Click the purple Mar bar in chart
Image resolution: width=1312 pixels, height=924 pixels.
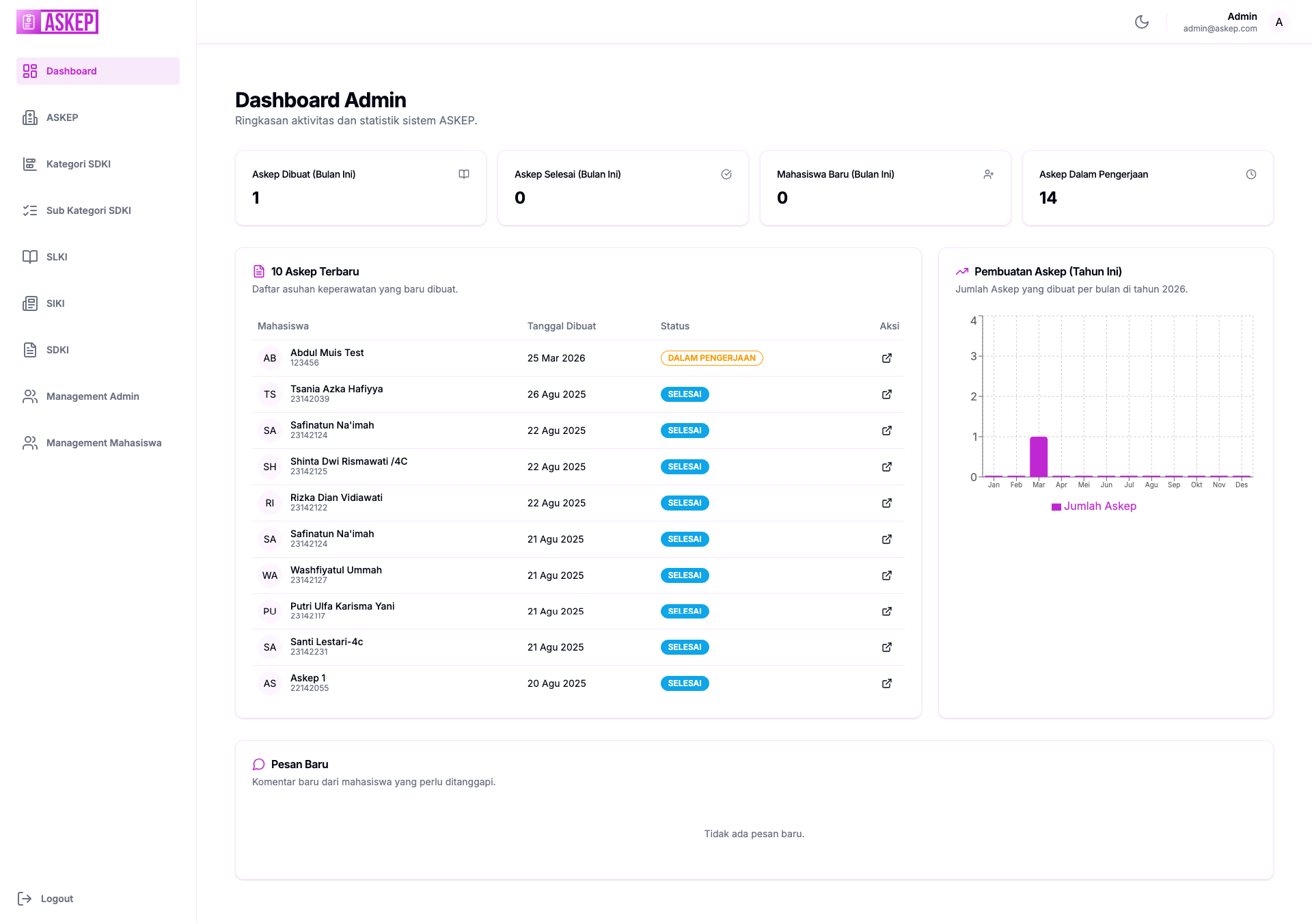pos(1039,457)
